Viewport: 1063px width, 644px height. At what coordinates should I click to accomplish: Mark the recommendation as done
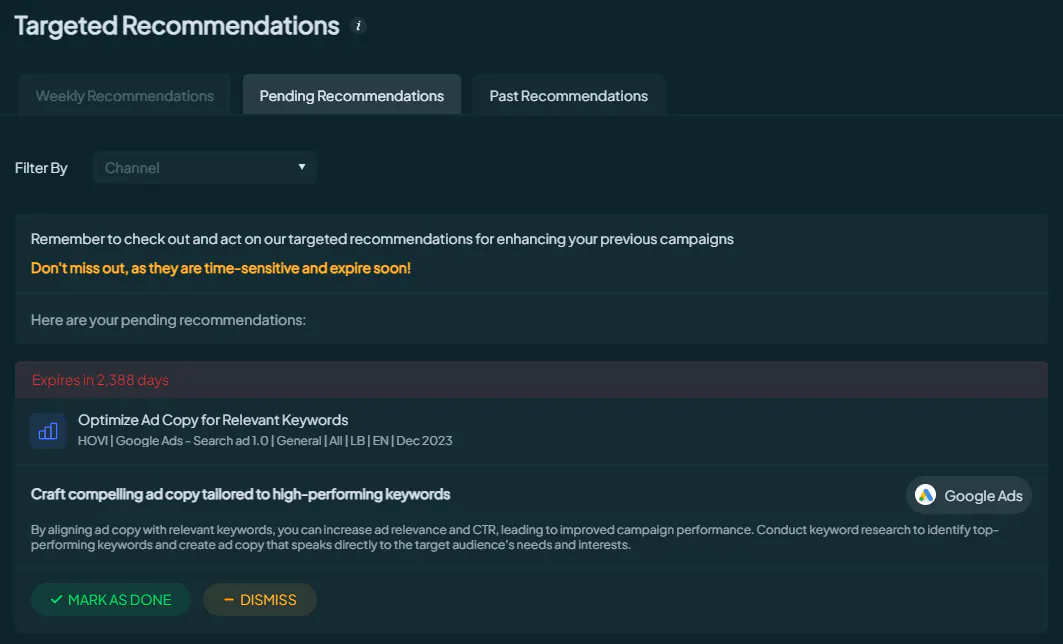[111, 599]
